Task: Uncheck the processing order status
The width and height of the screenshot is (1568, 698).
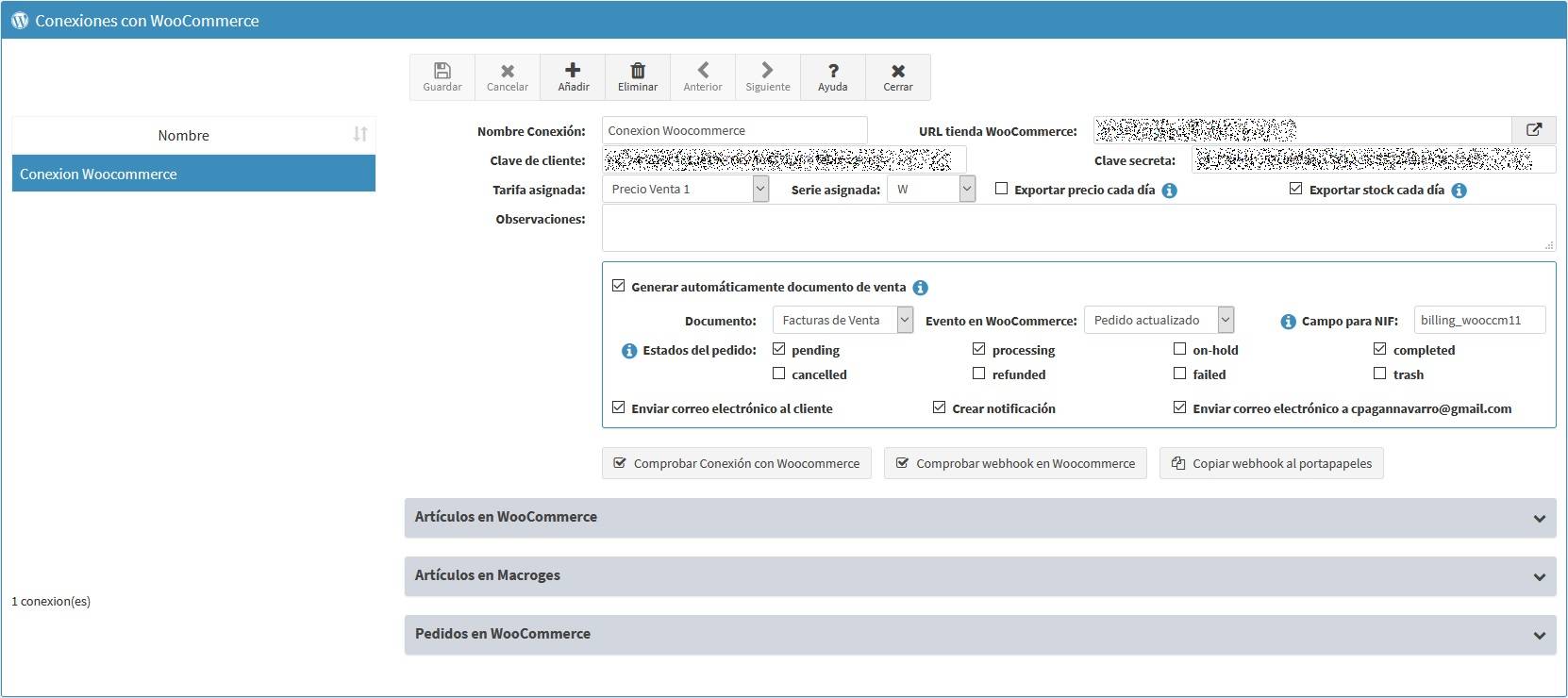Action: click(979, 349)
